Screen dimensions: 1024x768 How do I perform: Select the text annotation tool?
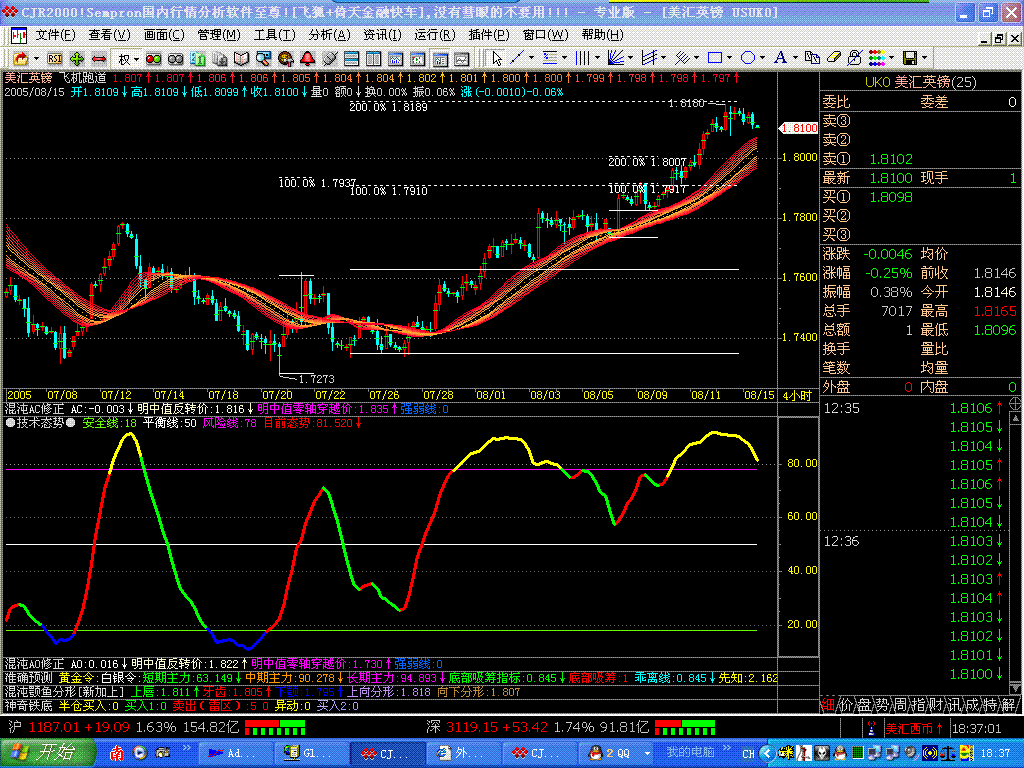[x=780, y=58]
